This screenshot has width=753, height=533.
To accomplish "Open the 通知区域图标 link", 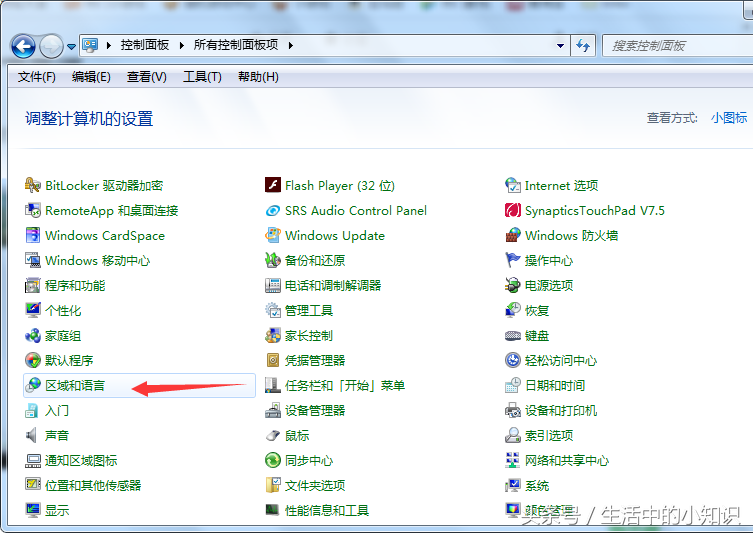I will pos(81,460).
